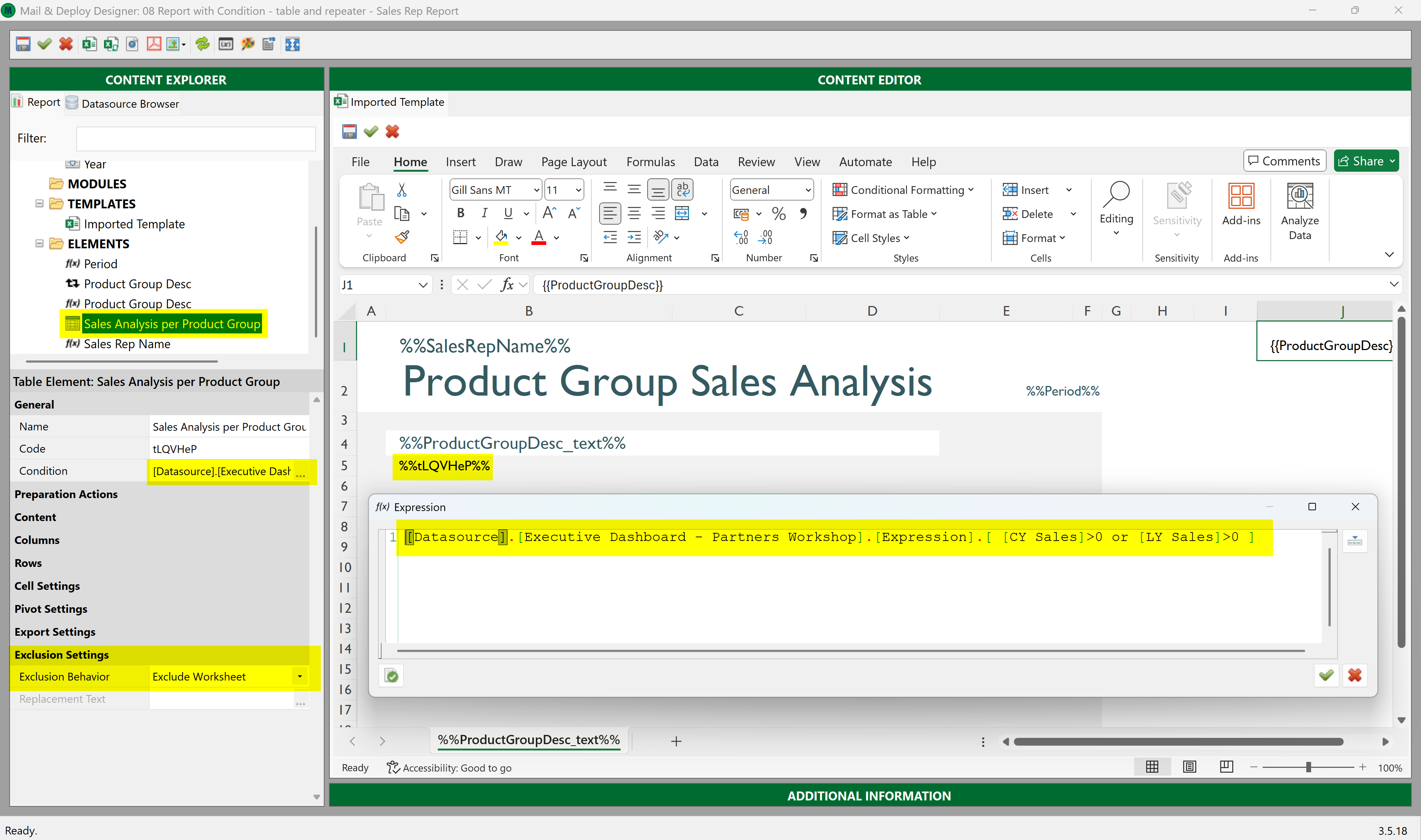The height and width of the screenshot is (840, 1421).
Task: Toggle Italic formatting
Action: 484,213
